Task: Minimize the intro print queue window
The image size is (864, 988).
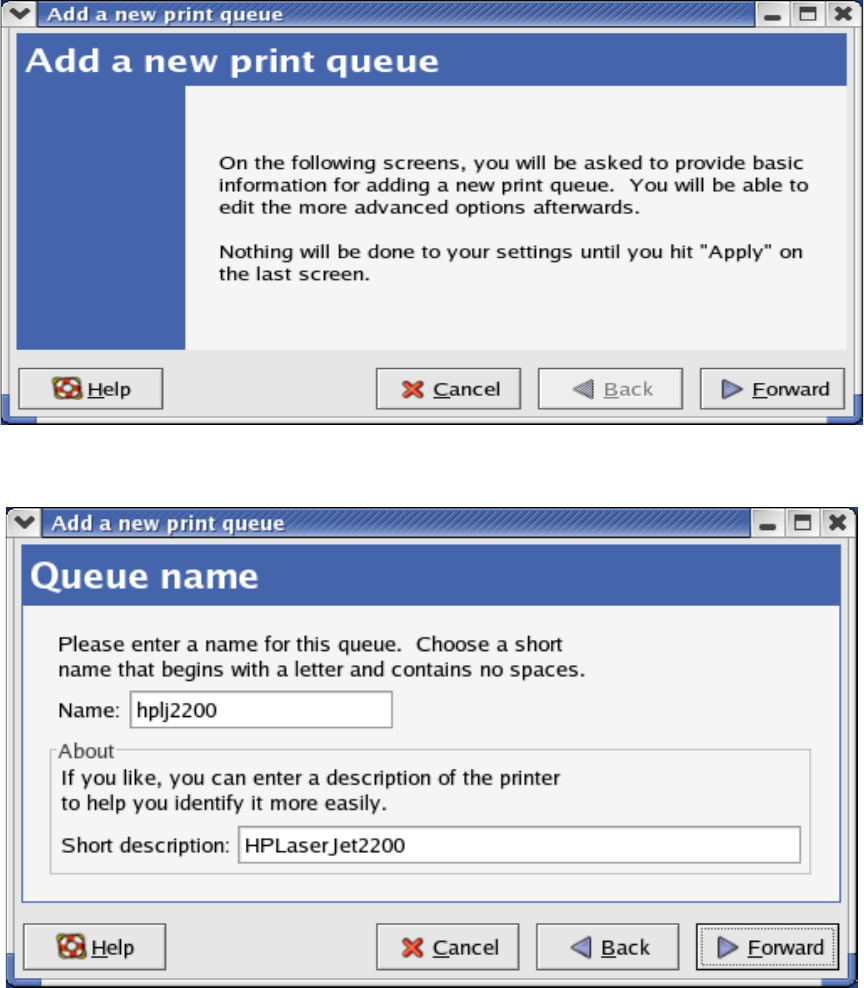Action: 773,14
